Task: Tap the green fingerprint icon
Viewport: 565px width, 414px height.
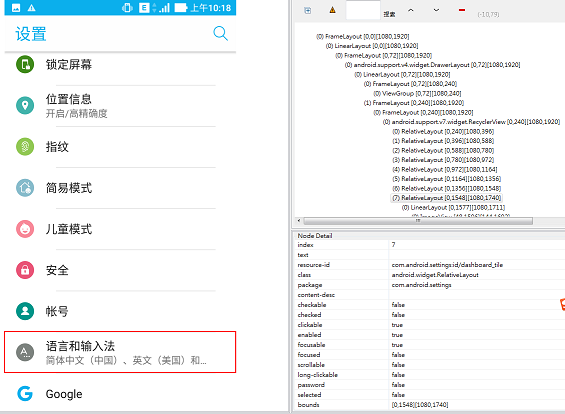Action: [25, 147]
